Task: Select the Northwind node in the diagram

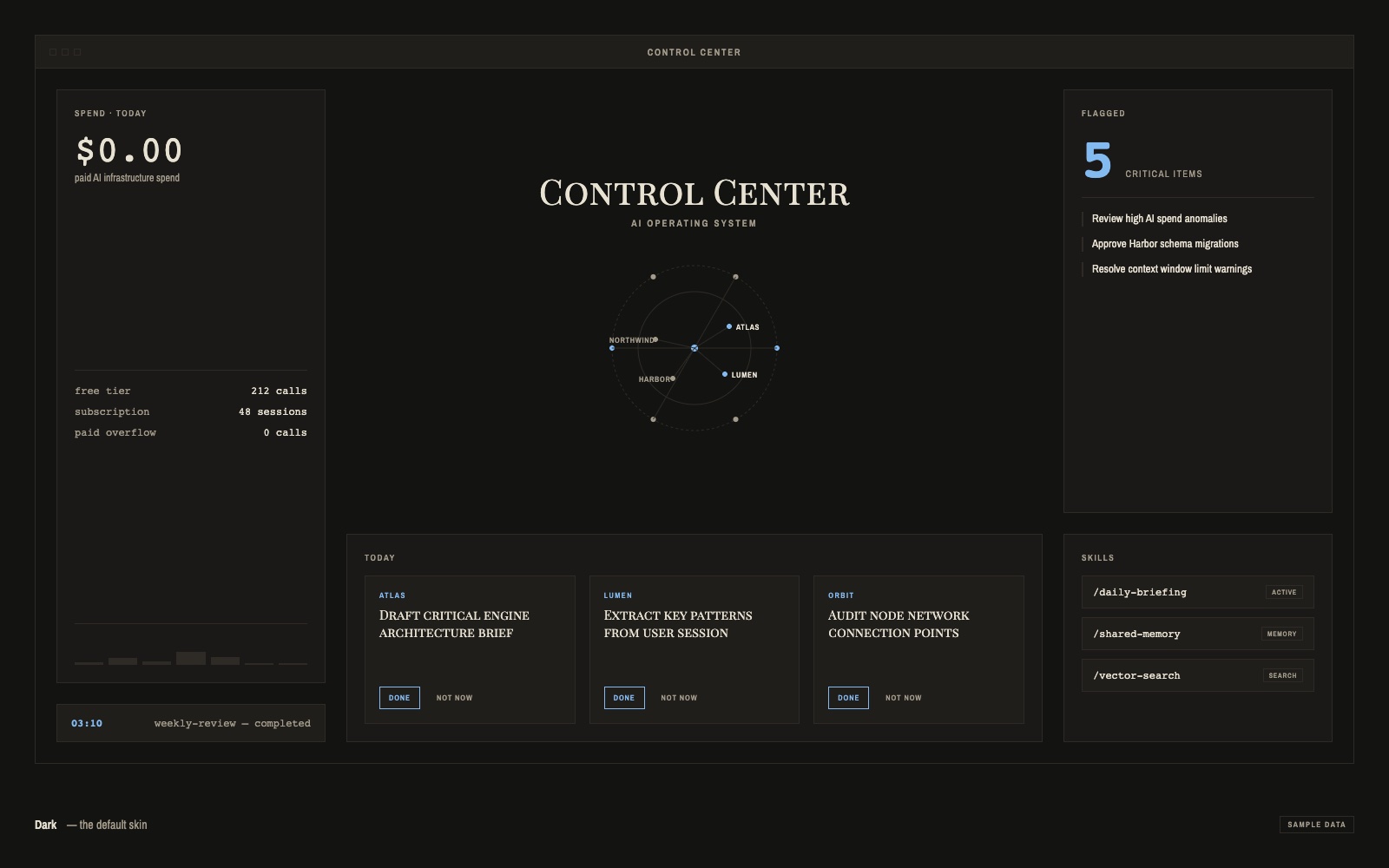Action: (x=655, y=339)
